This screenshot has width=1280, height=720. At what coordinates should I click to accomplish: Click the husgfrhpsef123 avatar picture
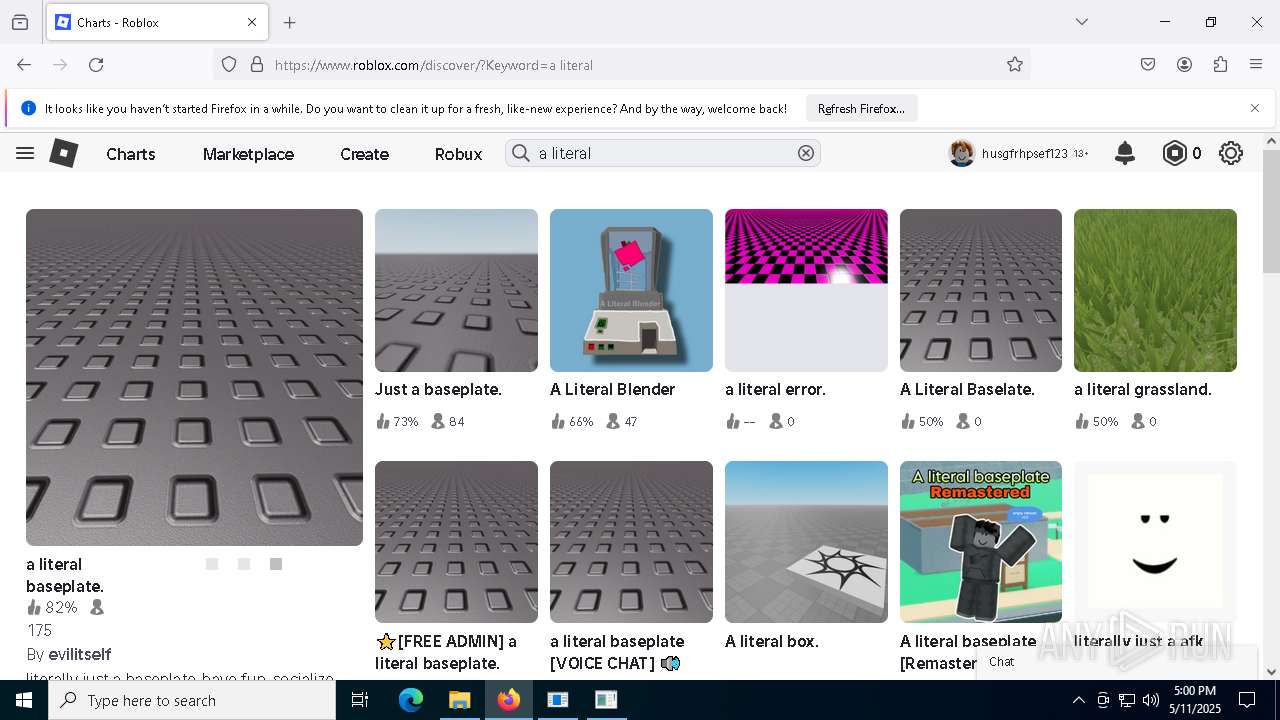(x=962, y=153)
